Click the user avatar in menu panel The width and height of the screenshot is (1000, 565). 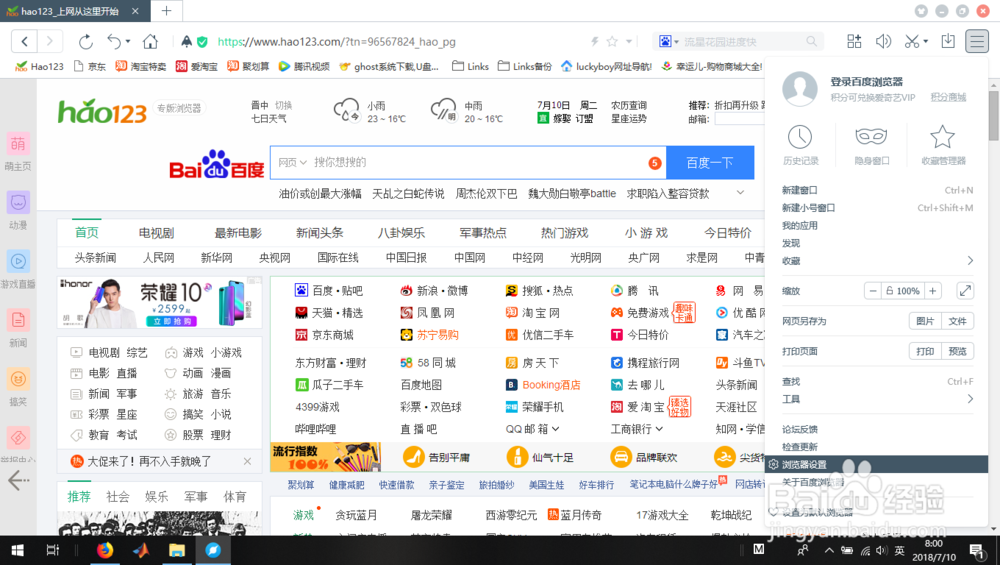coord(800,89)
